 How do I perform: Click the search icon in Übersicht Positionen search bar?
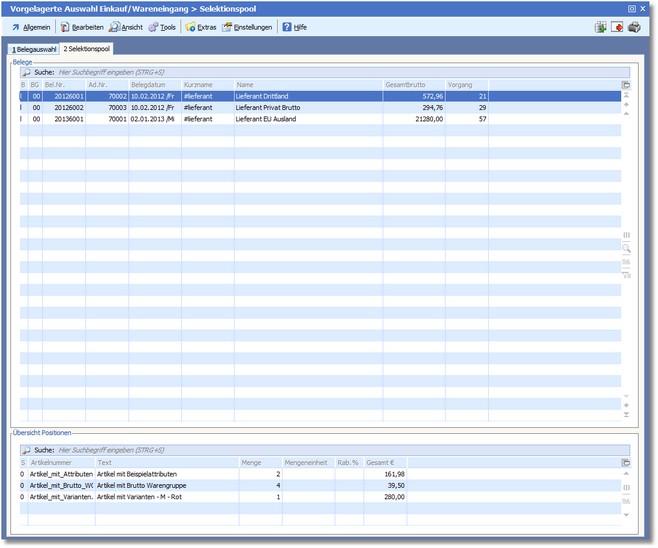tap(26, 450)
